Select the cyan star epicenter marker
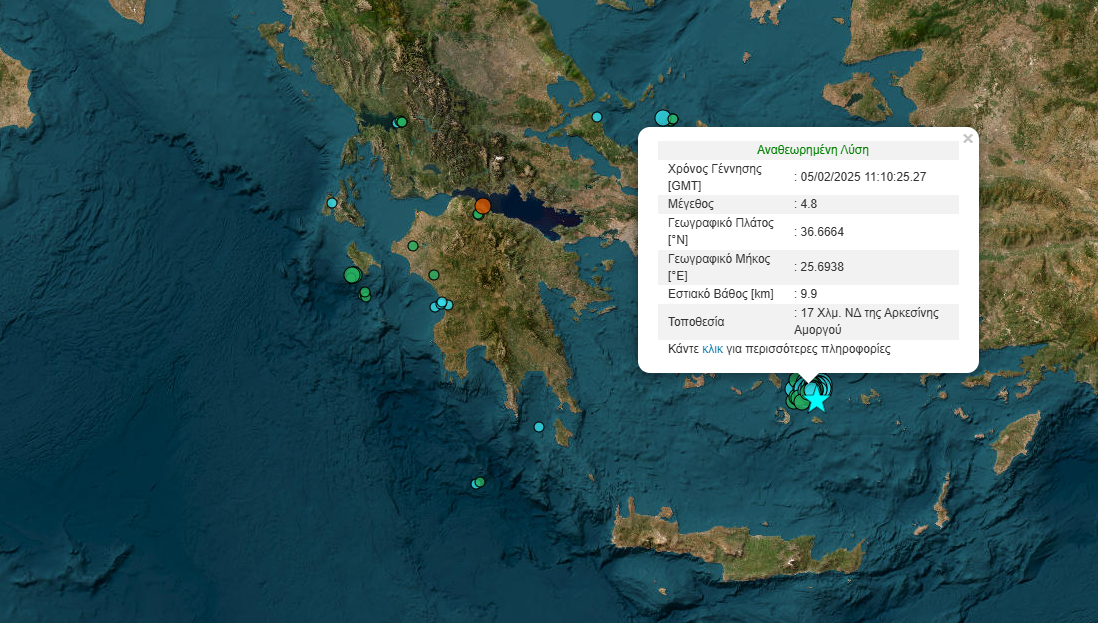The image size is (1098, 623). tap(817, 399)
